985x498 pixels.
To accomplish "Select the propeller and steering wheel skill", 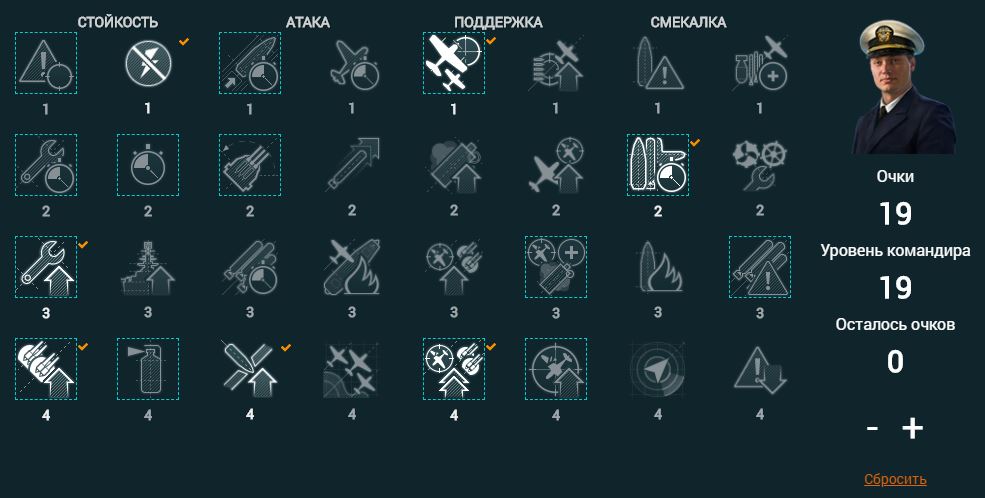I will pyautogui.click(x=759, y=165).
